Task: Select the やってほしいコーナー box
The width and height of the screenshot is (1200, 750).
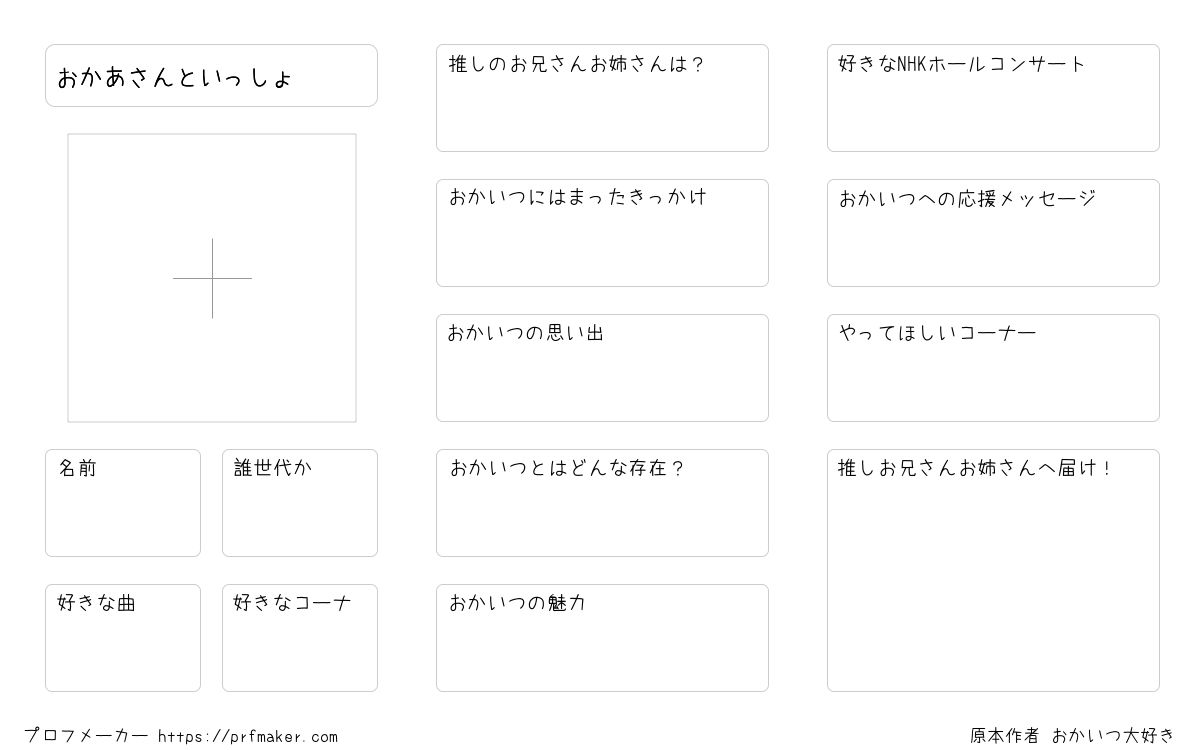Action: (x=993, y=368)
